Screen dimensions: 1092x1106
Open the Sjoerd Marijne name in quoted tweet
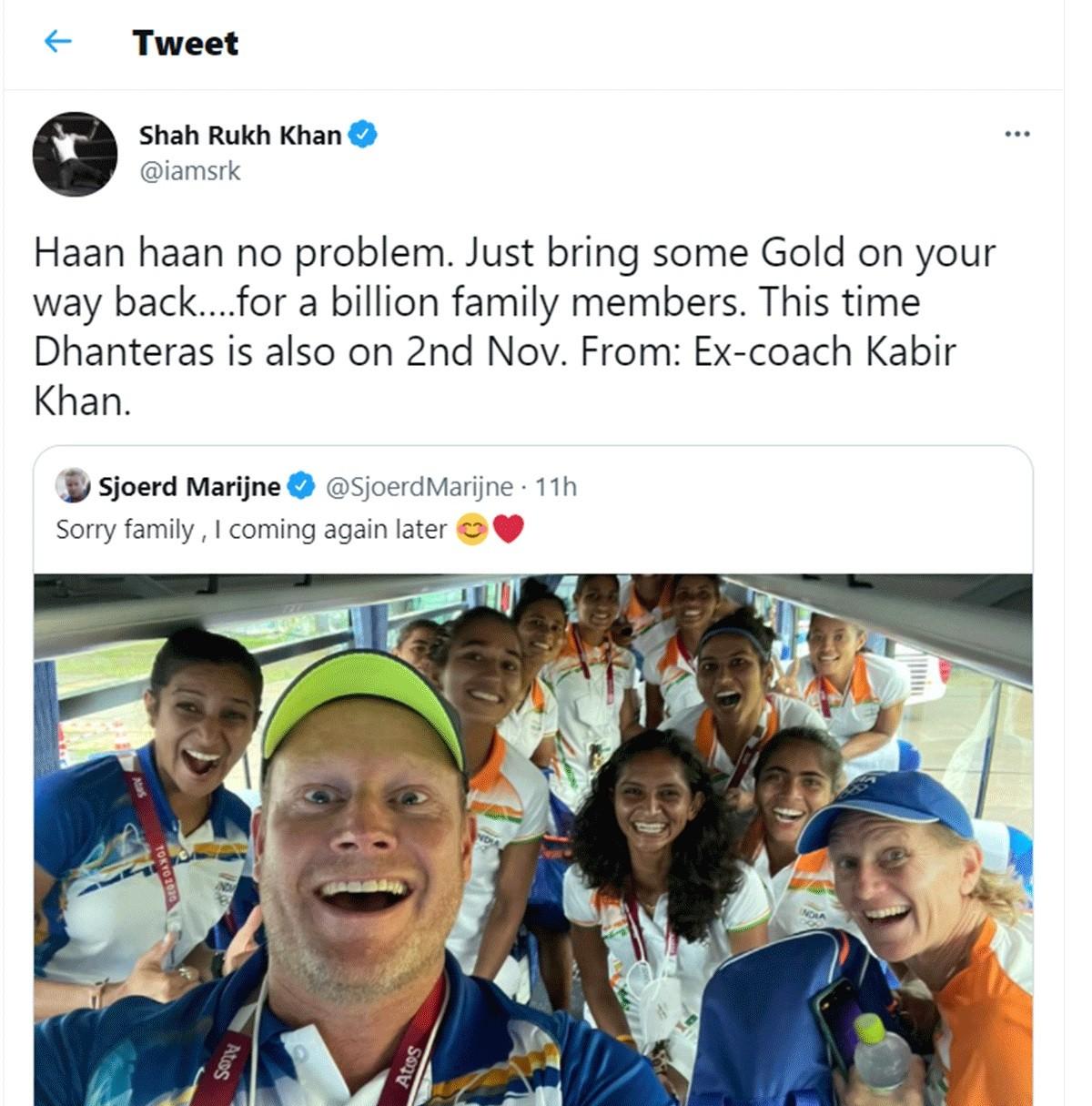[x=189, y=486]
